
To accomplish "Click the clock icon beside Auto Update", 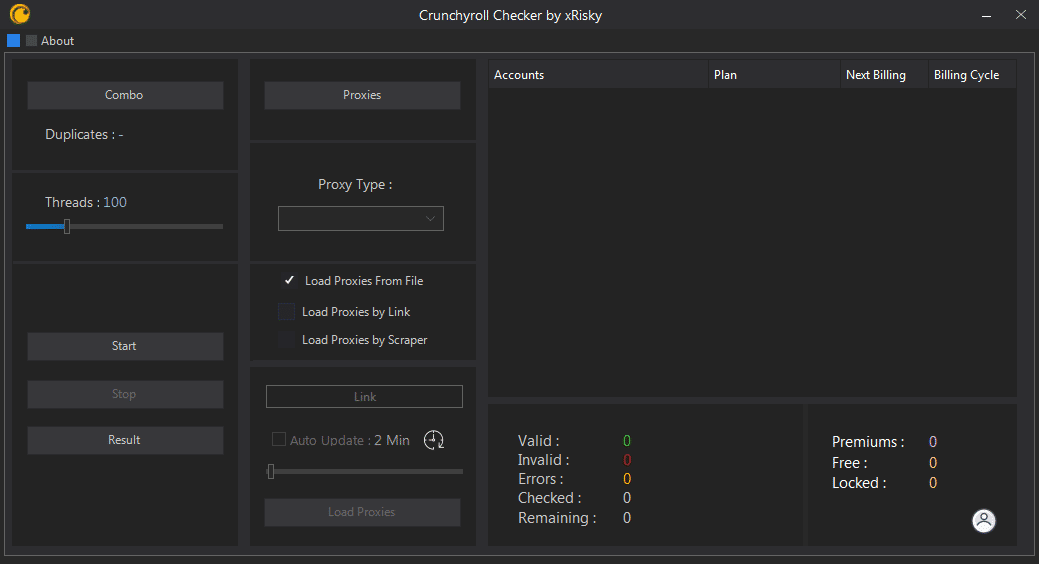I will pyautogui.click(x=433, y=439).
